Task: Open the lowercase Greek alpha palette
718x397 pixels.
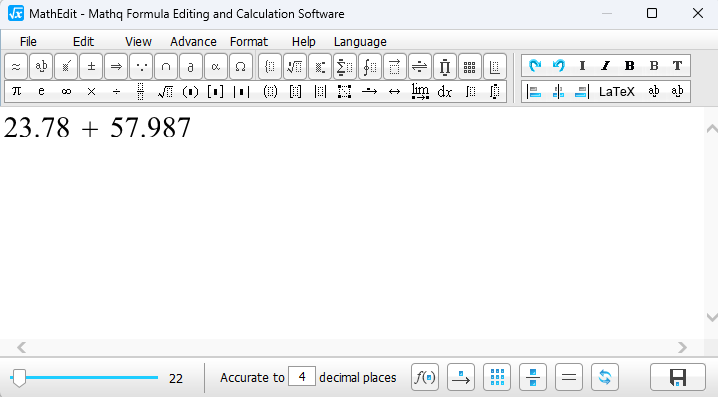Action: pyautogui.click(x=216, y=67)
